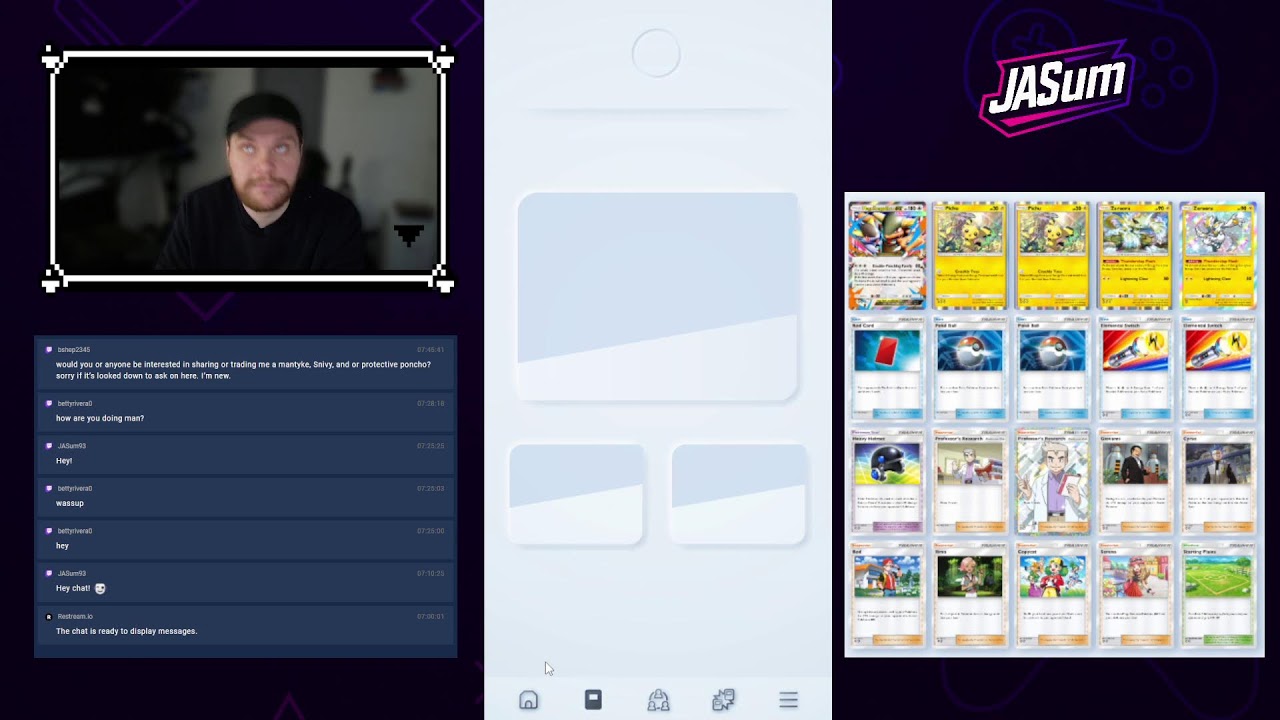Click the timestamp 07:25:03
The width and height of the screenshot is (1280, 720).
[431, 489]
